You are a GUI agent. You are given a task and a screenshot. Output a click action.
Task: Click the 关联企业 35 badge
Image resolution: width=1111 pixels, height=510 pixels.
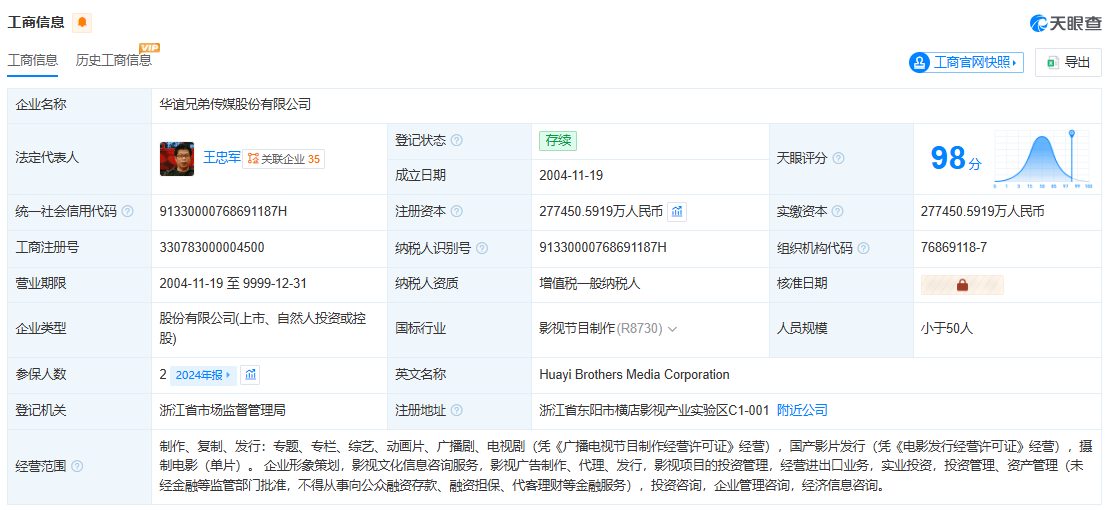click(283, 159)
